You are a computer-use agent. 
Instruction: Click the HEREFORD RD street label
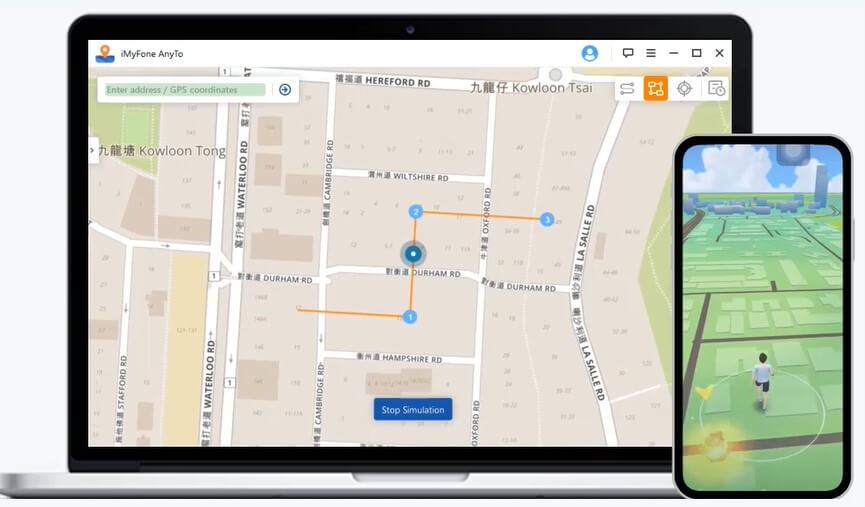[x=382, y=81]
